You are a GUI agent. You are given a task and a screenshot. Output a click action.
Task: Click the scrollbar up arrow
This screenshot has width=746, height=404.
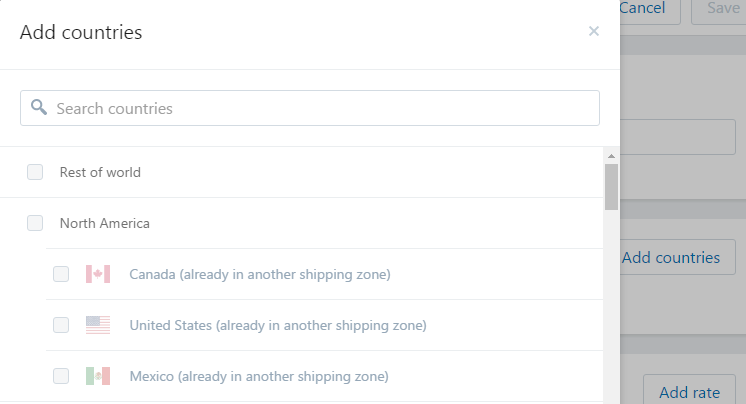click(x=611, y=156)
